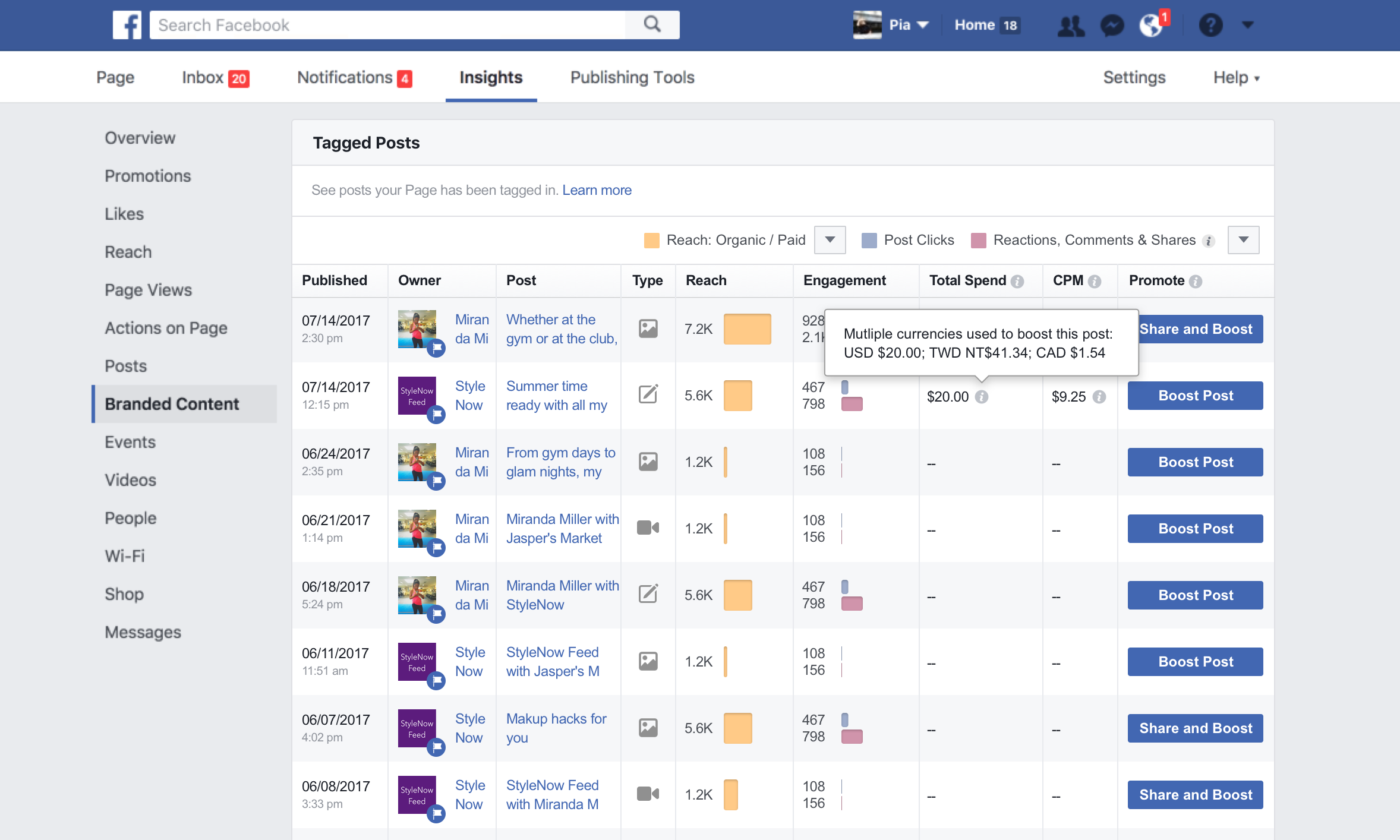Expand the Reach: Organic / Paid dropdown
1400x840 pixels.
click(830, 240)
